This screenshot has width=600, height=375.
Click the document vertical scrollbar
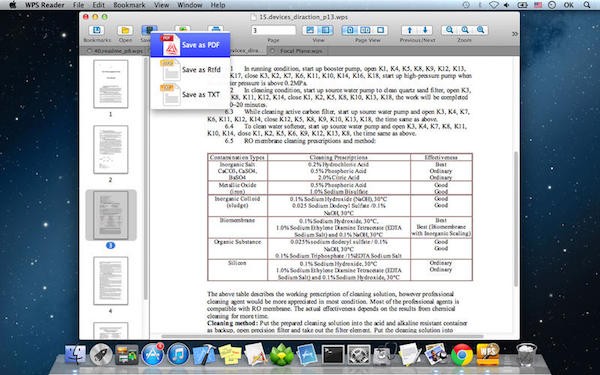point(516,219)
